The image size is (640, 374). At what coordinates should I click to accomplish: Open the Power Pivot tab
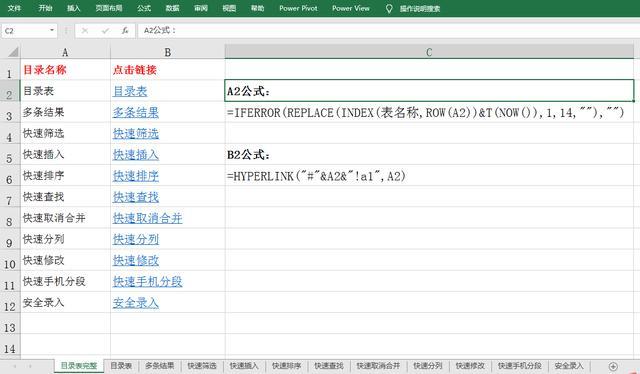tap(298, 8)
